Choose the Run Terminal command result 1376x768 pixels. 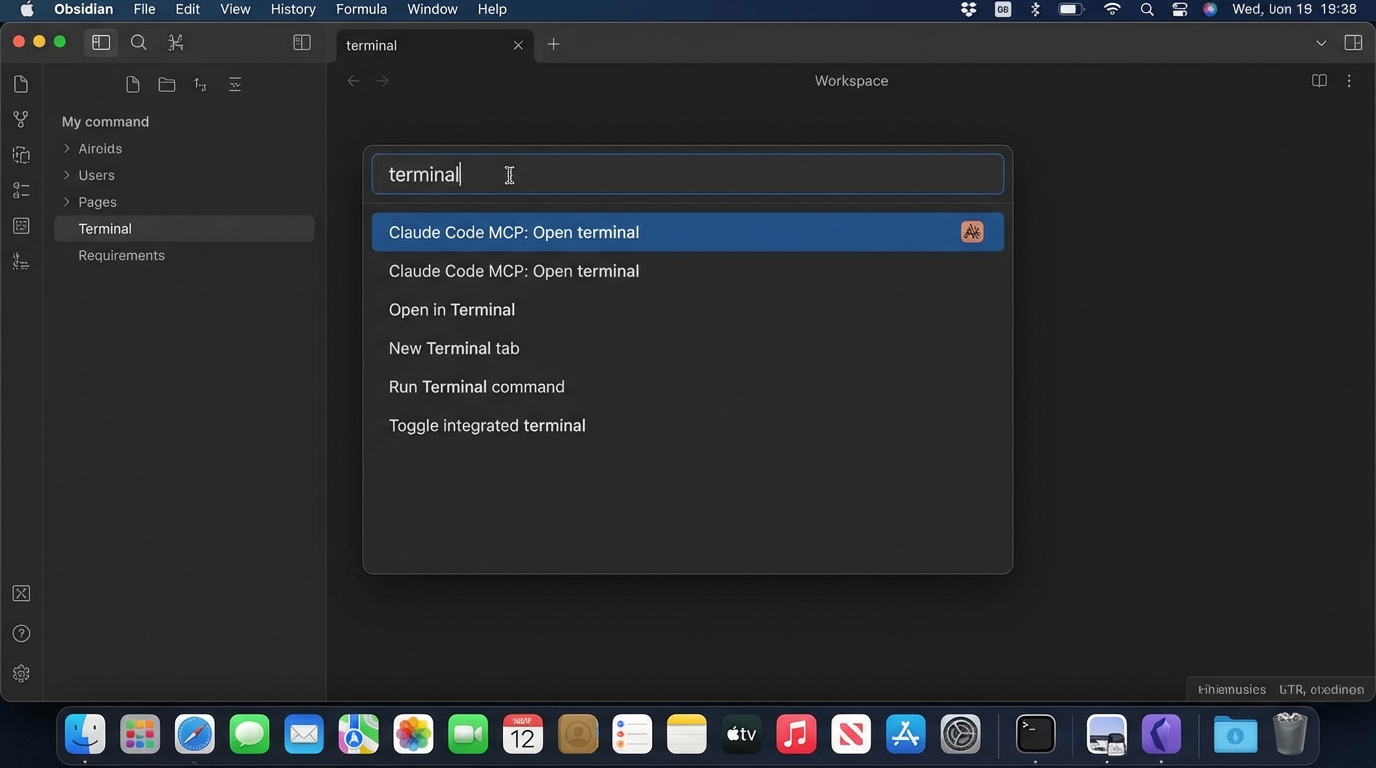click(x=477, y=387)
